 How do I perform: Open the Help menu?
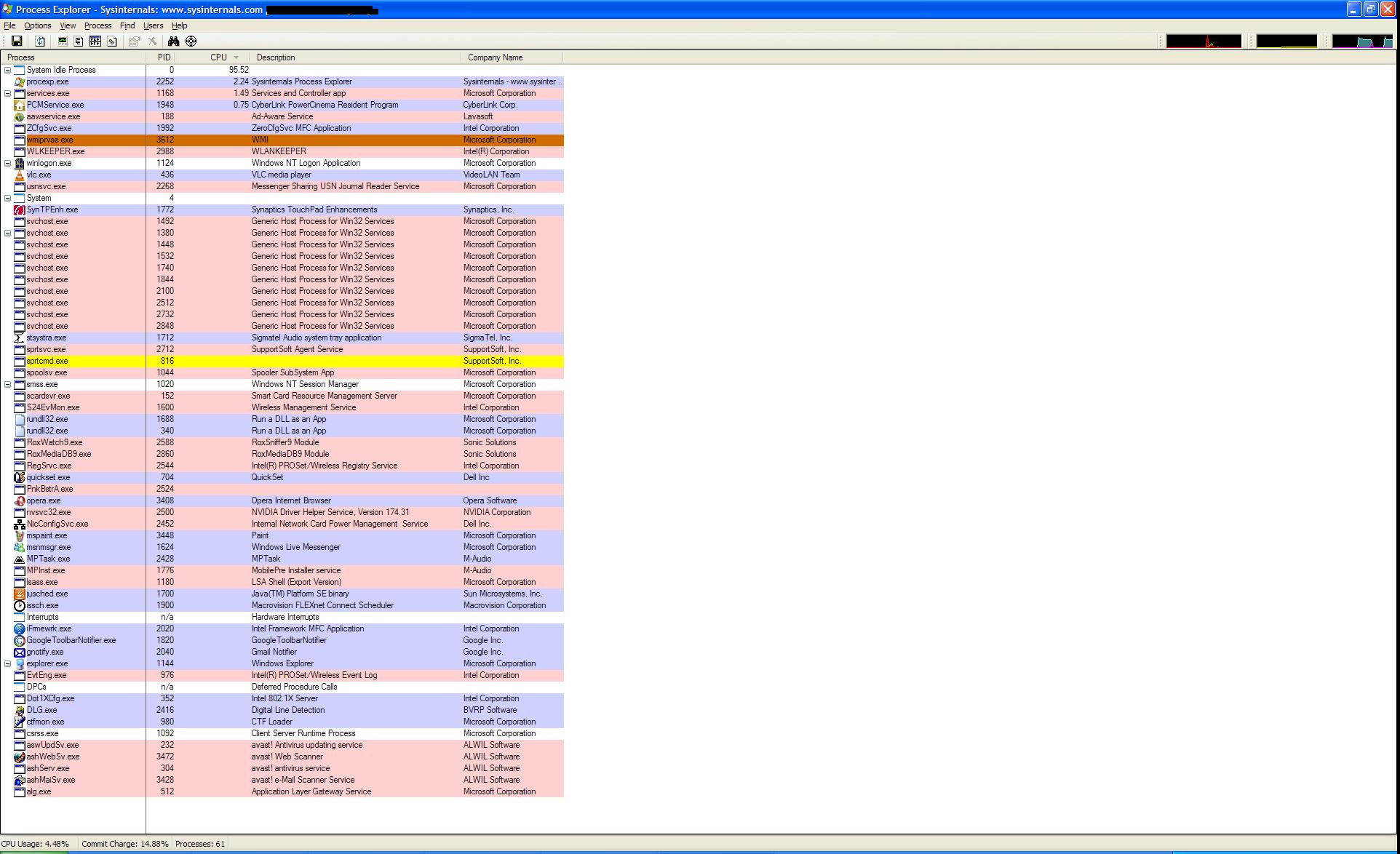point(179,25)
